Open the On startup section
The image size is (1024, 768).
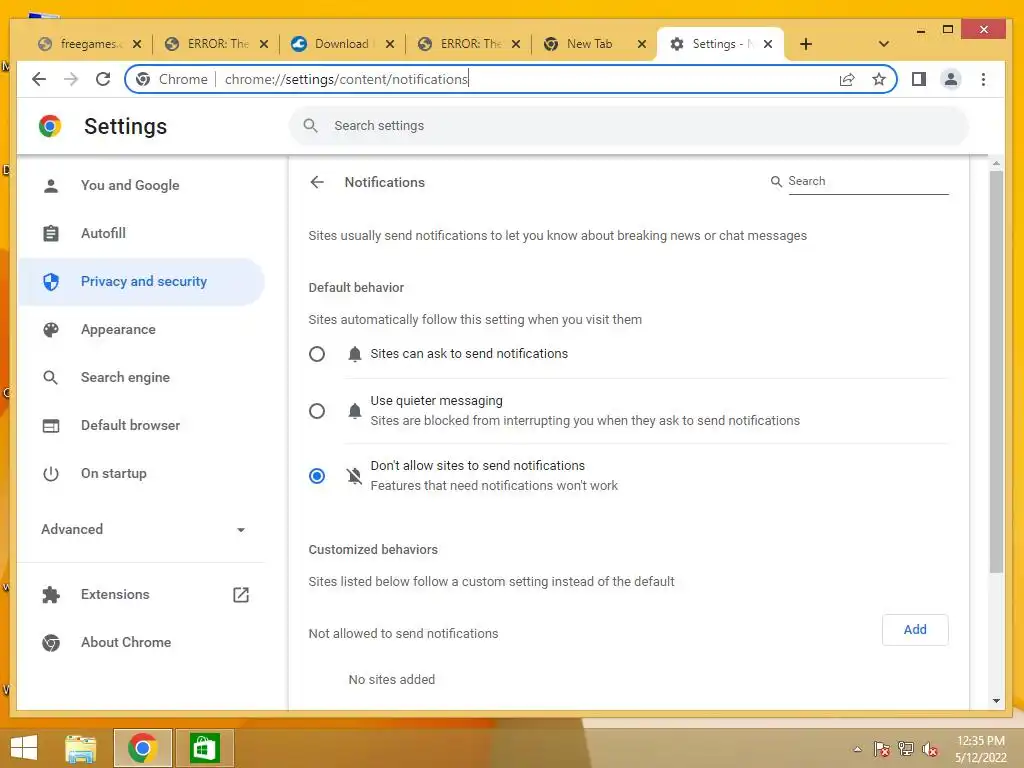142,473
